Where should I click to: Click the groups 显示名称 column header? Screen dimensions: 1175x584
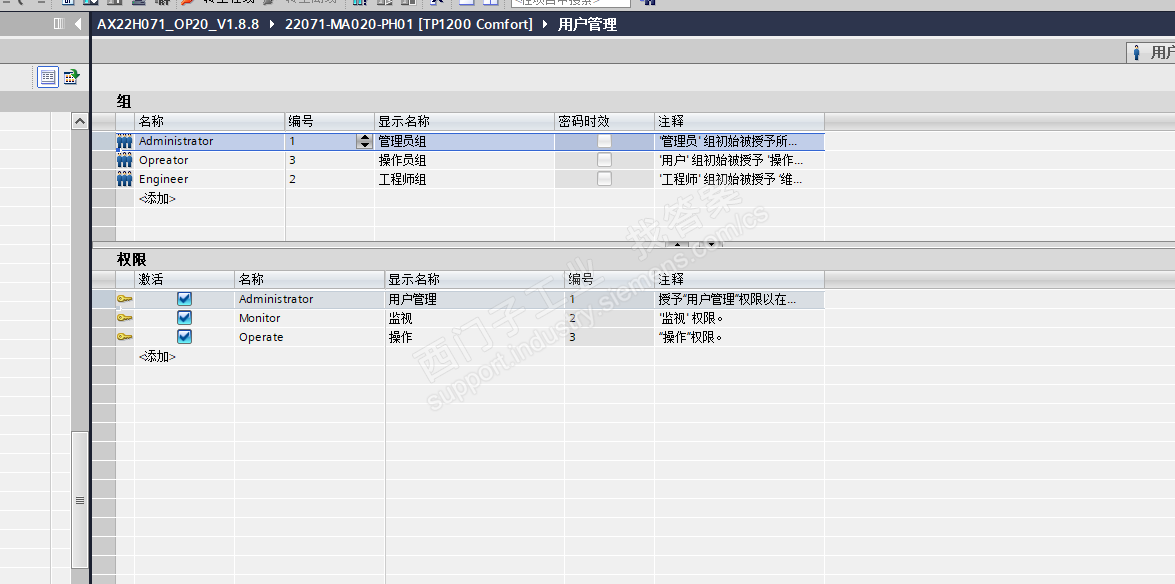click(x=465, y=121)
